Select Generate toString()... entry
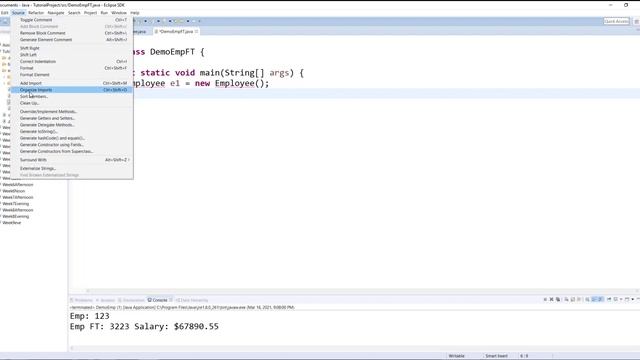This screenshot has height=360, width=640. pos(71,131)
